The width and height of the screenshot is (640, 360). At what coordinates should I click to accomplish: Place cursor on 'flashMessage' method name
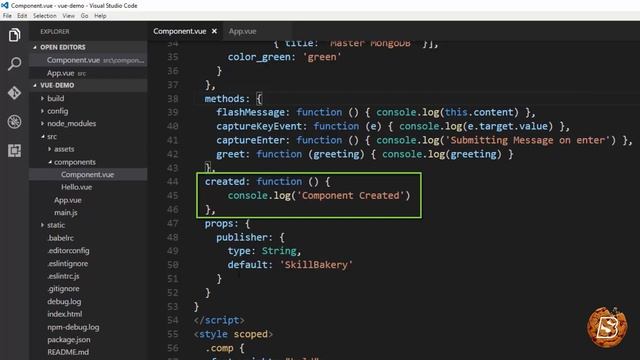click(x=251, y=112)
